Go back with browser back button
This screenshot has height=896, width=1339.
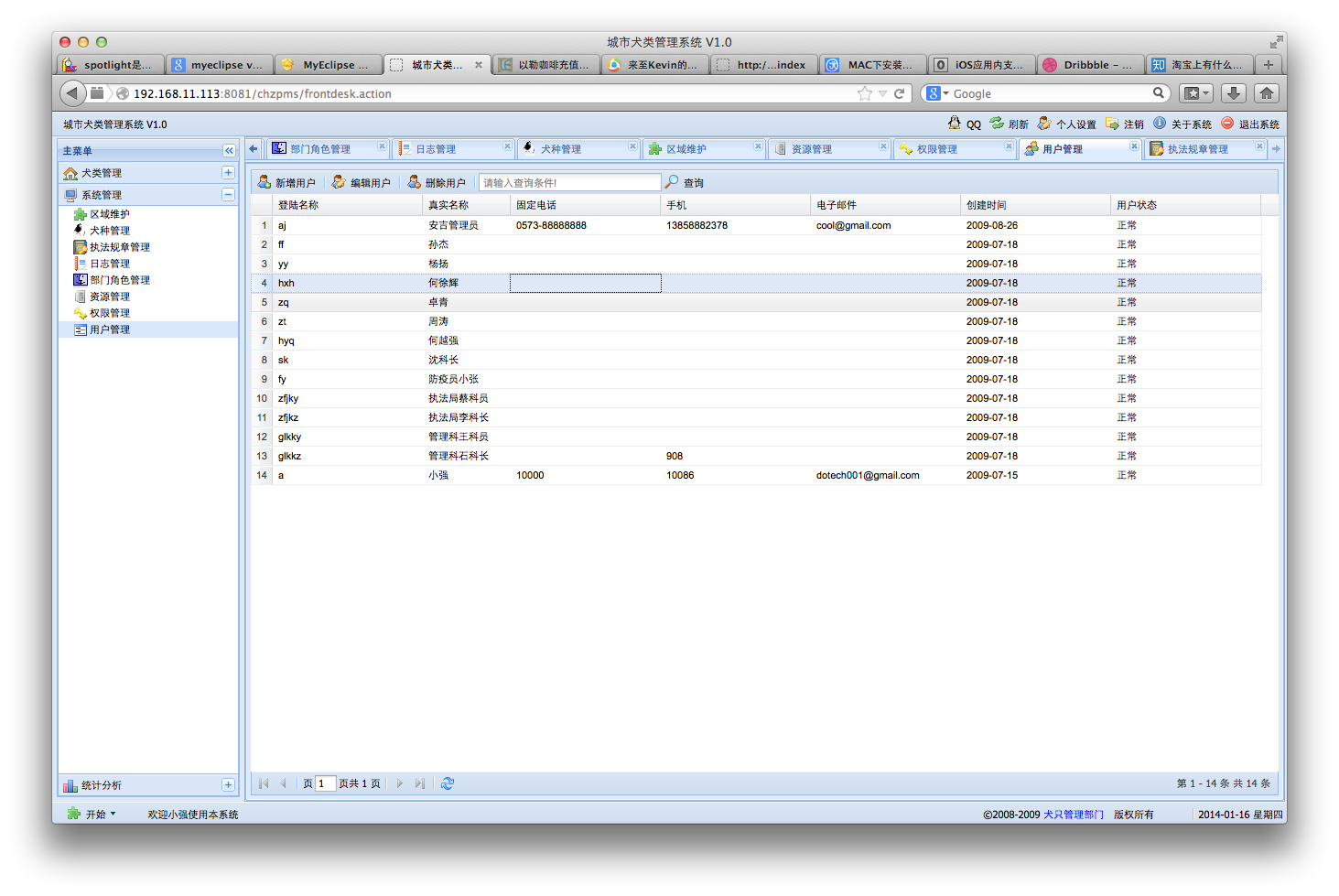(72, 92)
